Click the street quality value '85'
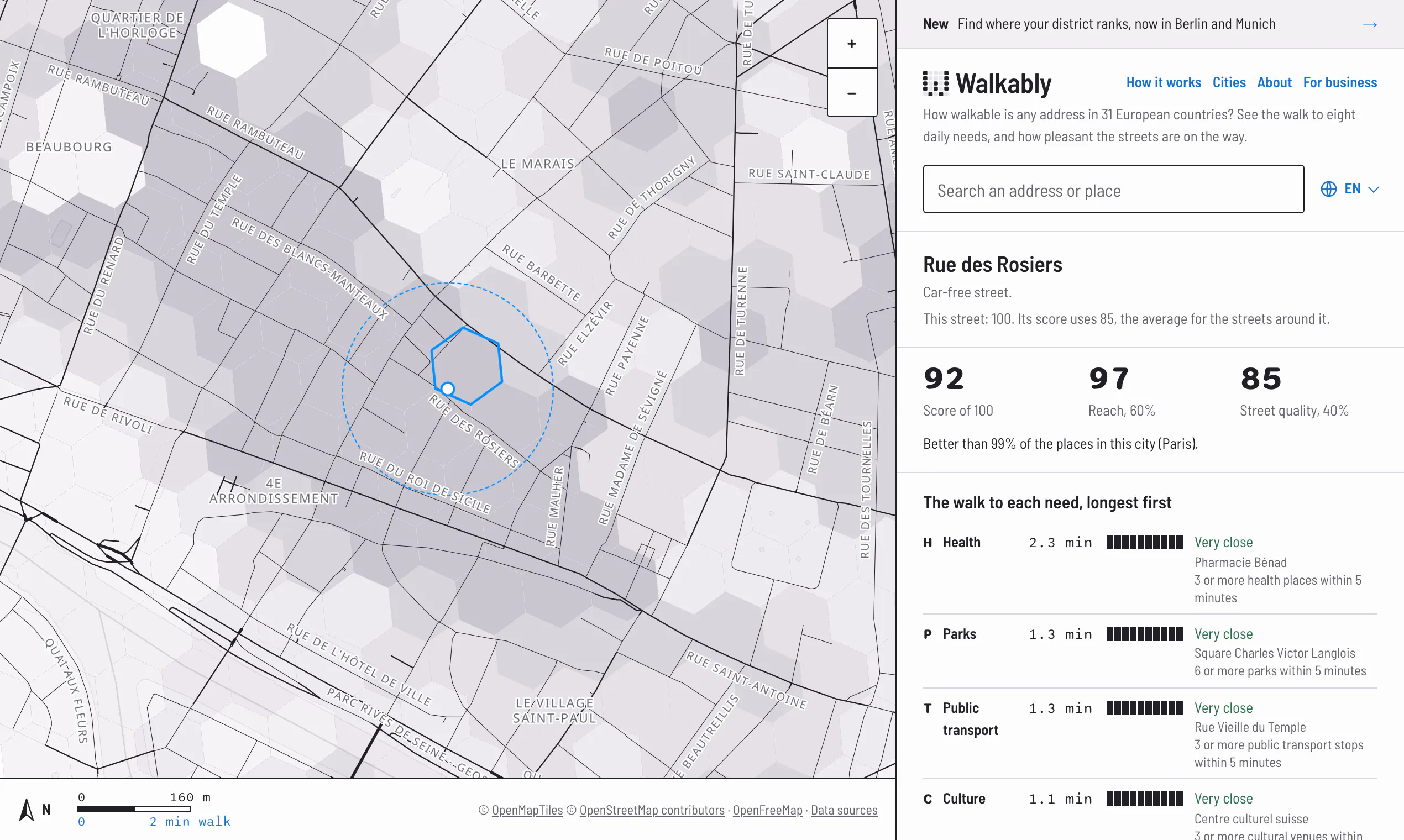Viewport: 1404px width, 840px height. 1261,379
